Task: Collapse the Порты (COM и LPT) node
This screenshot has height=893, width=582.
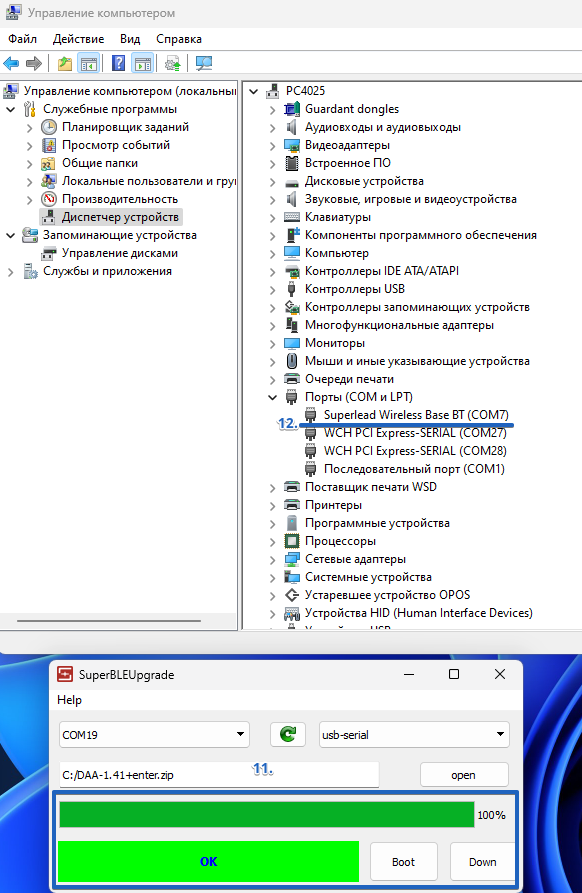Action: (x=273, y=398)
